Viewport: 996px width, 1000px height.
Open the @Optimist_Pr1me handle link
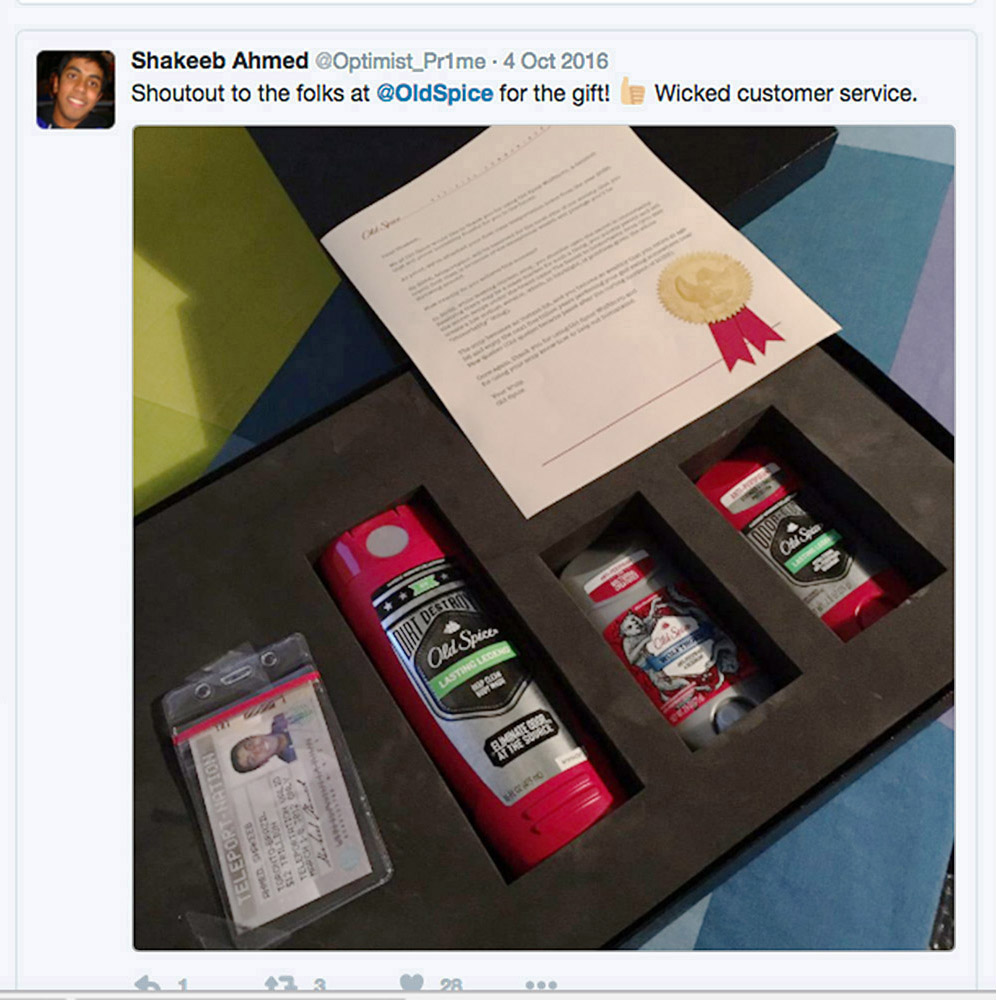(400, 61)
